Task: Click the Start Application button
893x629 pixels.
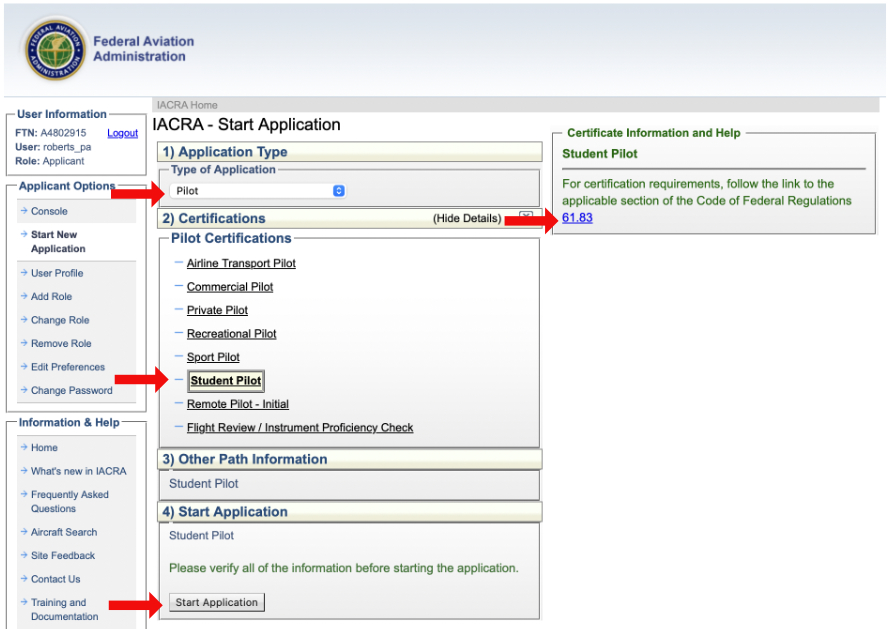Action: click(216, 602)
